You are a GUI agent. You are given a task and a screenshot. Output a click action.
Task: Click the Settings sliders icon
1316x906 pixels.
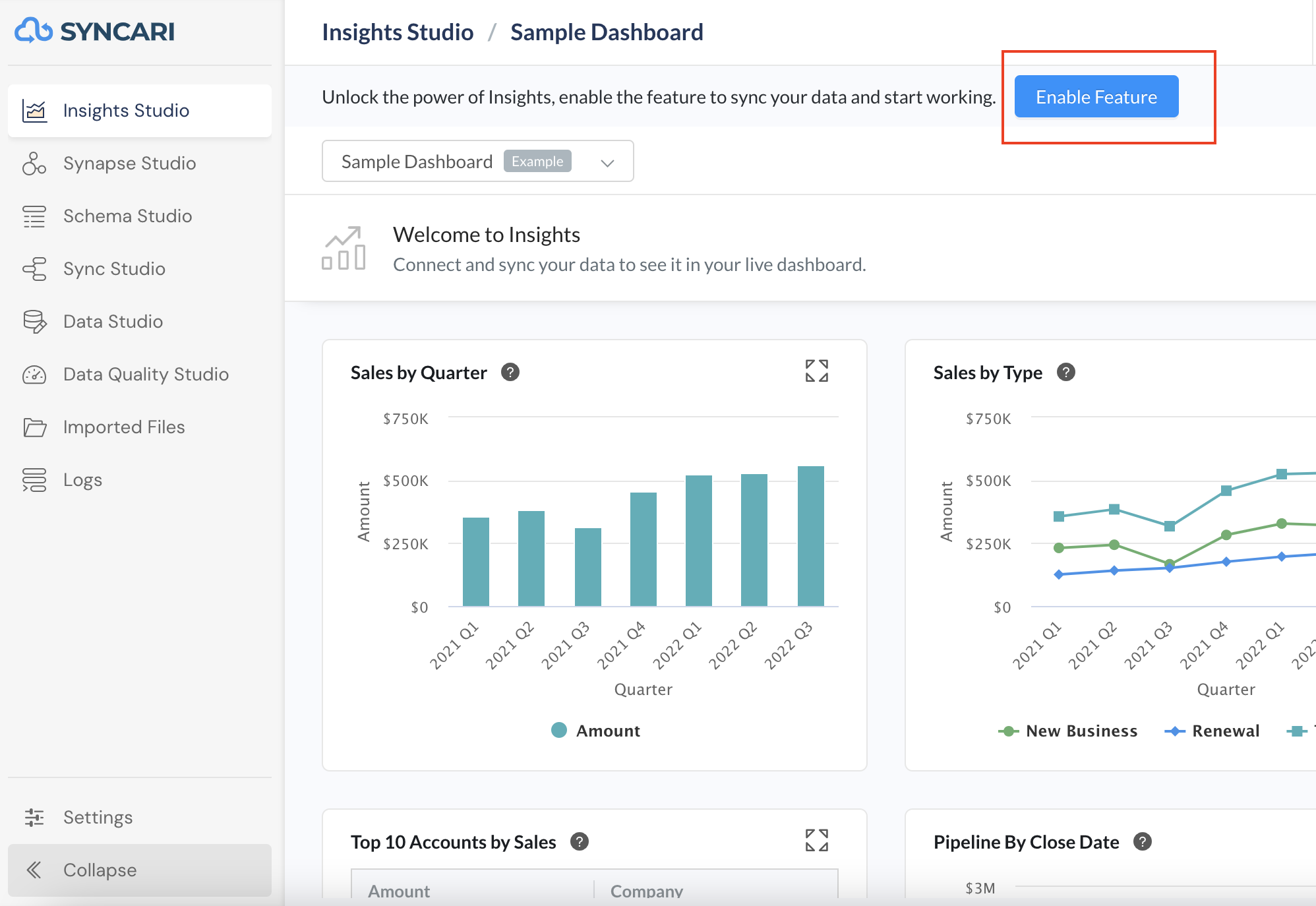coord(34,817)
